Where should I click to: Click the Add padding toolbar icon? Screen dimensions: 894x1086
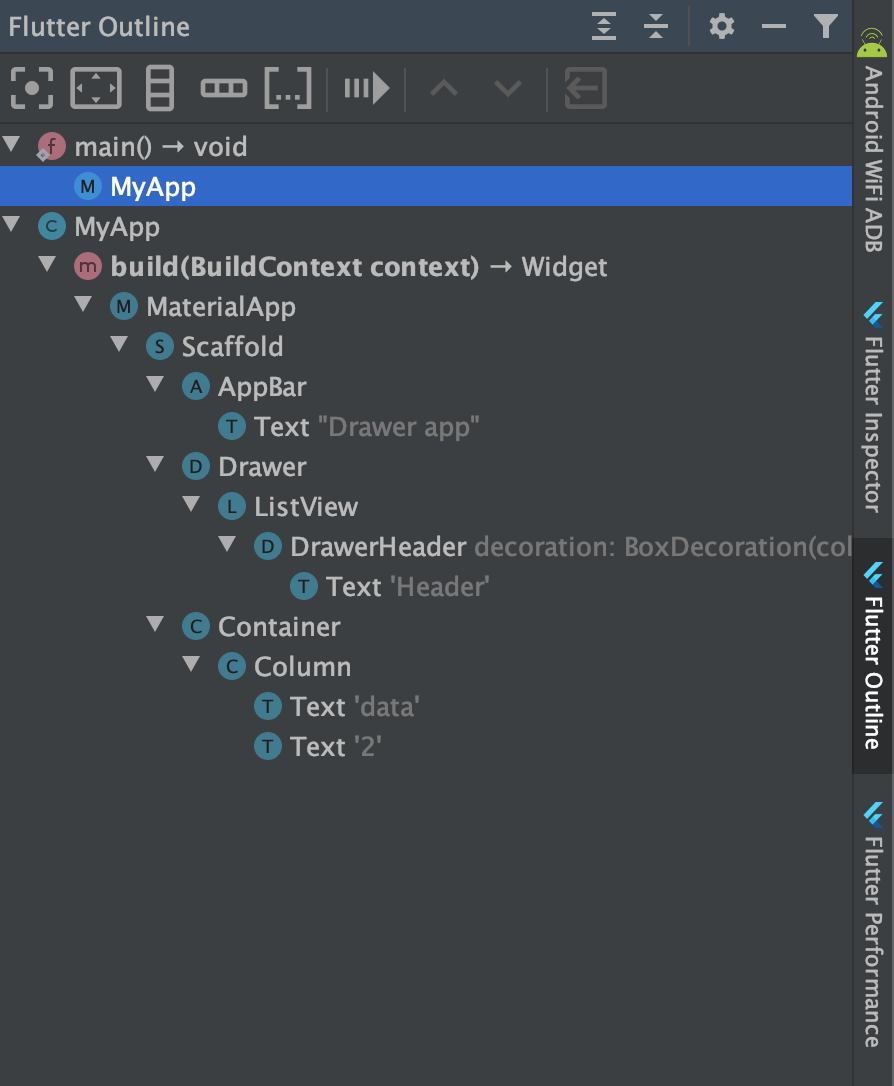pos(96,89)
